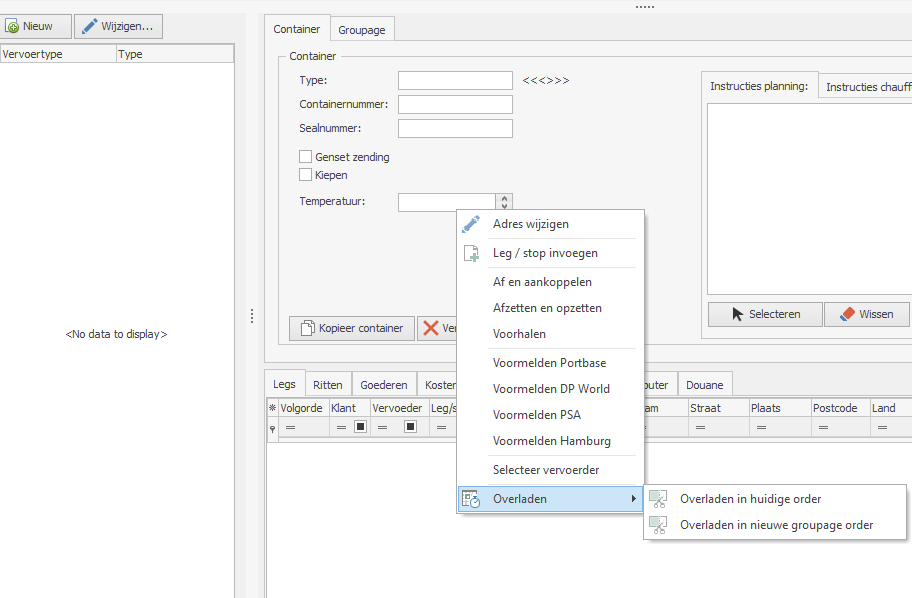Increase Temperatuur with the up spinner
Image resolution: width=912 pixels, height=598 pixels.
(x=504, y=198)
